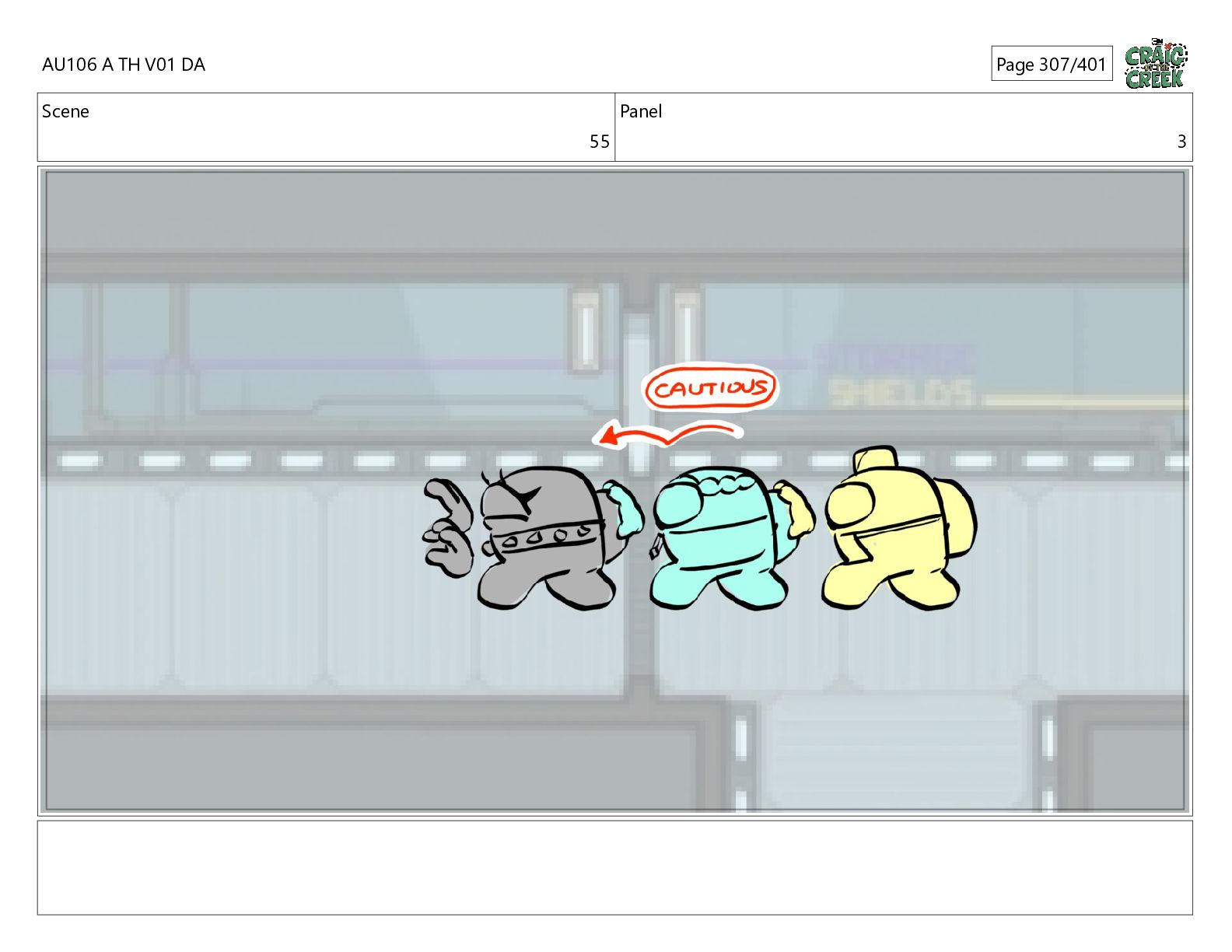Click the panel number '3'
Image resolution: width=1232 pixels, height=952 pixels.
coord(1181,142)
